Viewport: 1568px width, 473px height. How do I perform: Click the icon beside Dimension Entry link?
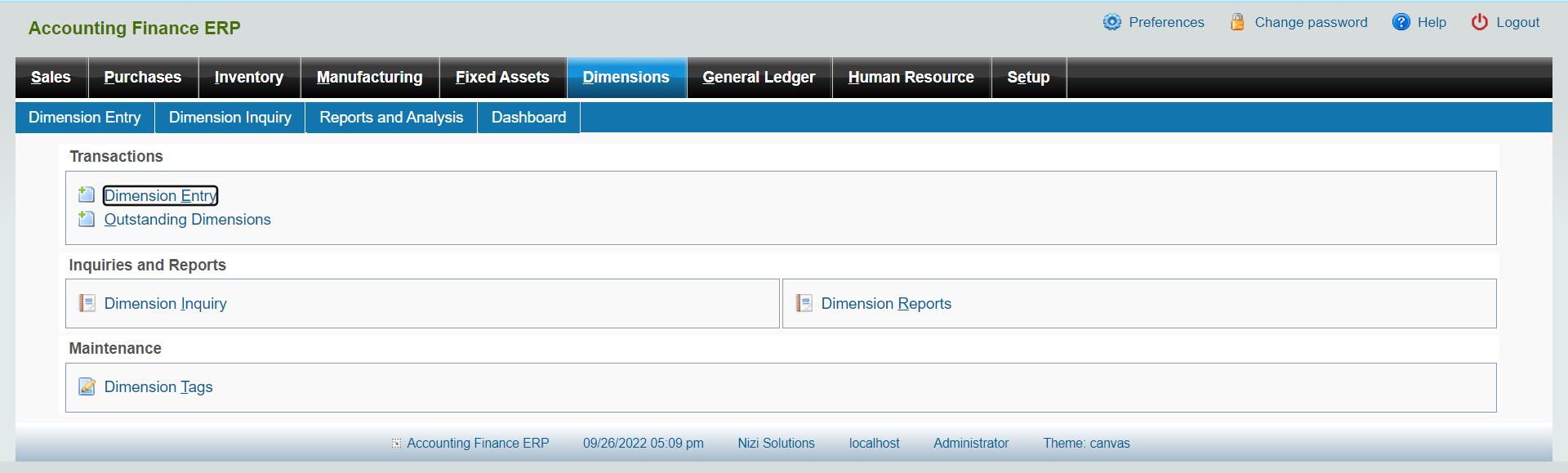click(87, 194)
